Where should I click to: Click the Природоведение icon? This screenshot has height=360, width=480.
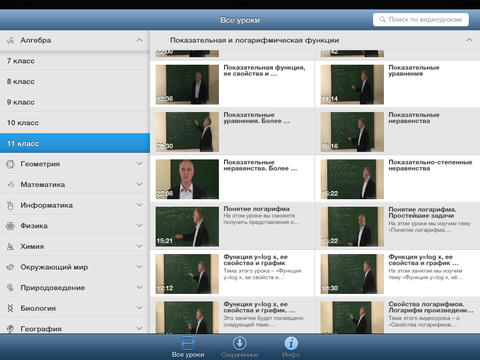[10, 288]
